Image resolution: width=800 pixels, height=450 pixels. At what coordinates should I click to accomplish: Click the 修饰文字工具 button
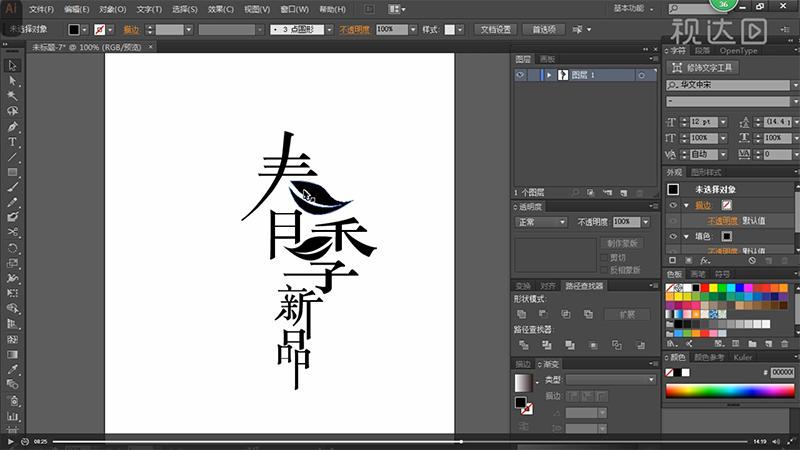pos(702,68)
